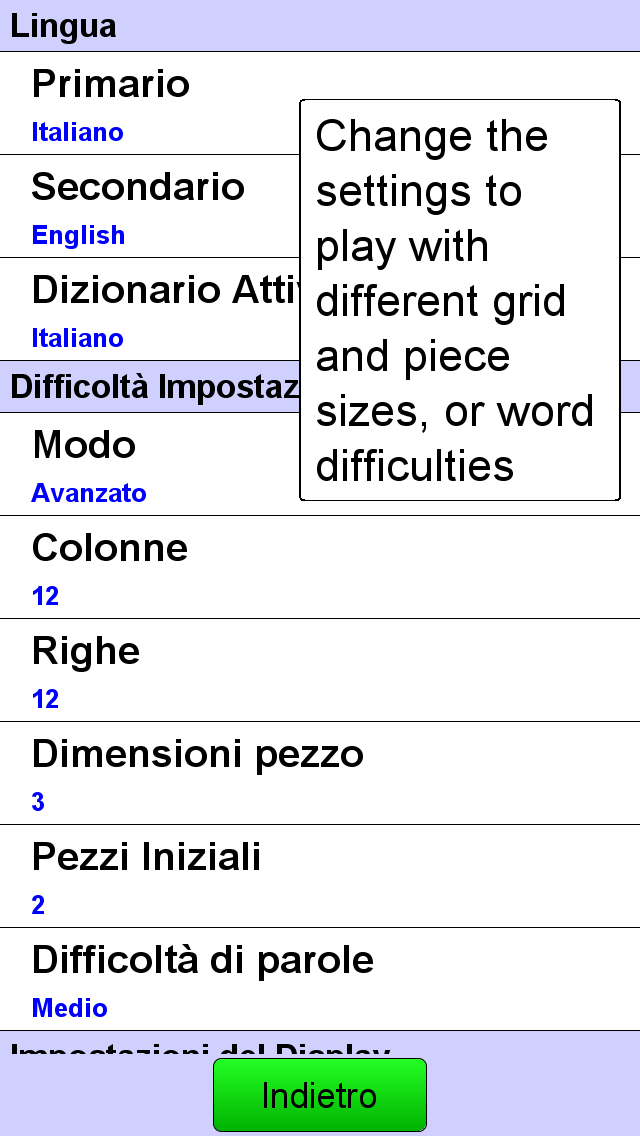Open the Pezzi Iniziali setting
640x1136 pixels.
click(320, 876)
